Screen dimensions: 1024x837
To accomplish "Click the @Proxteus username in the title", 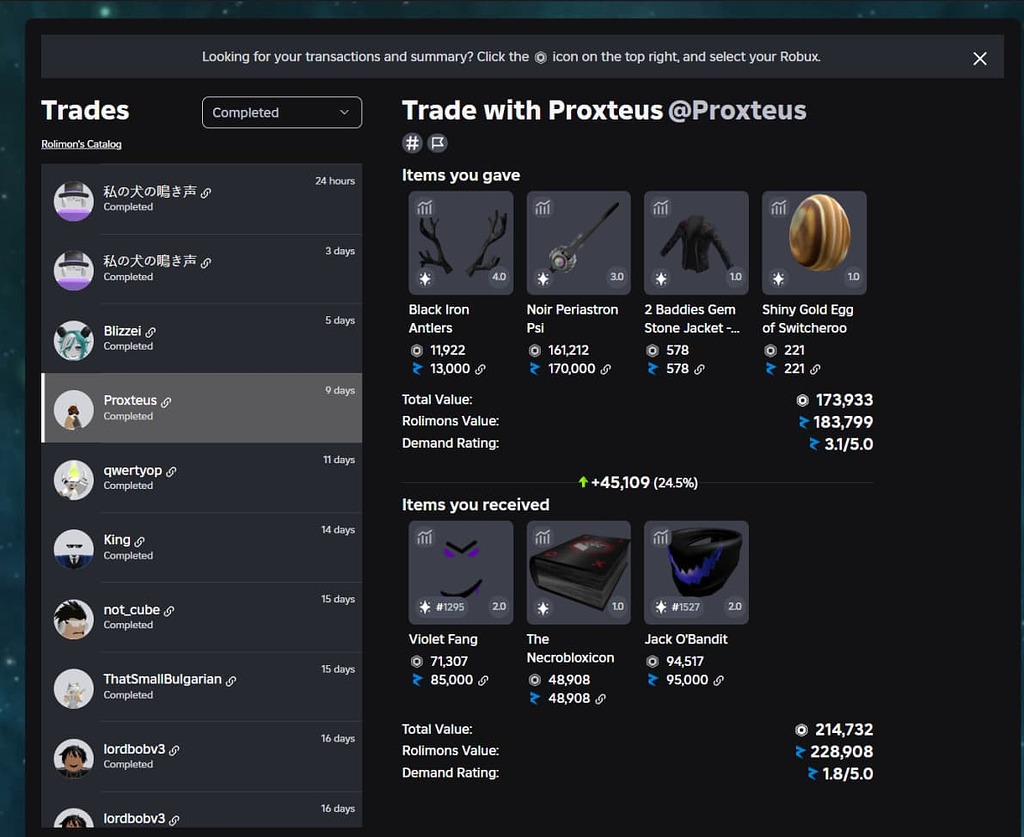I will pos(737,110).
